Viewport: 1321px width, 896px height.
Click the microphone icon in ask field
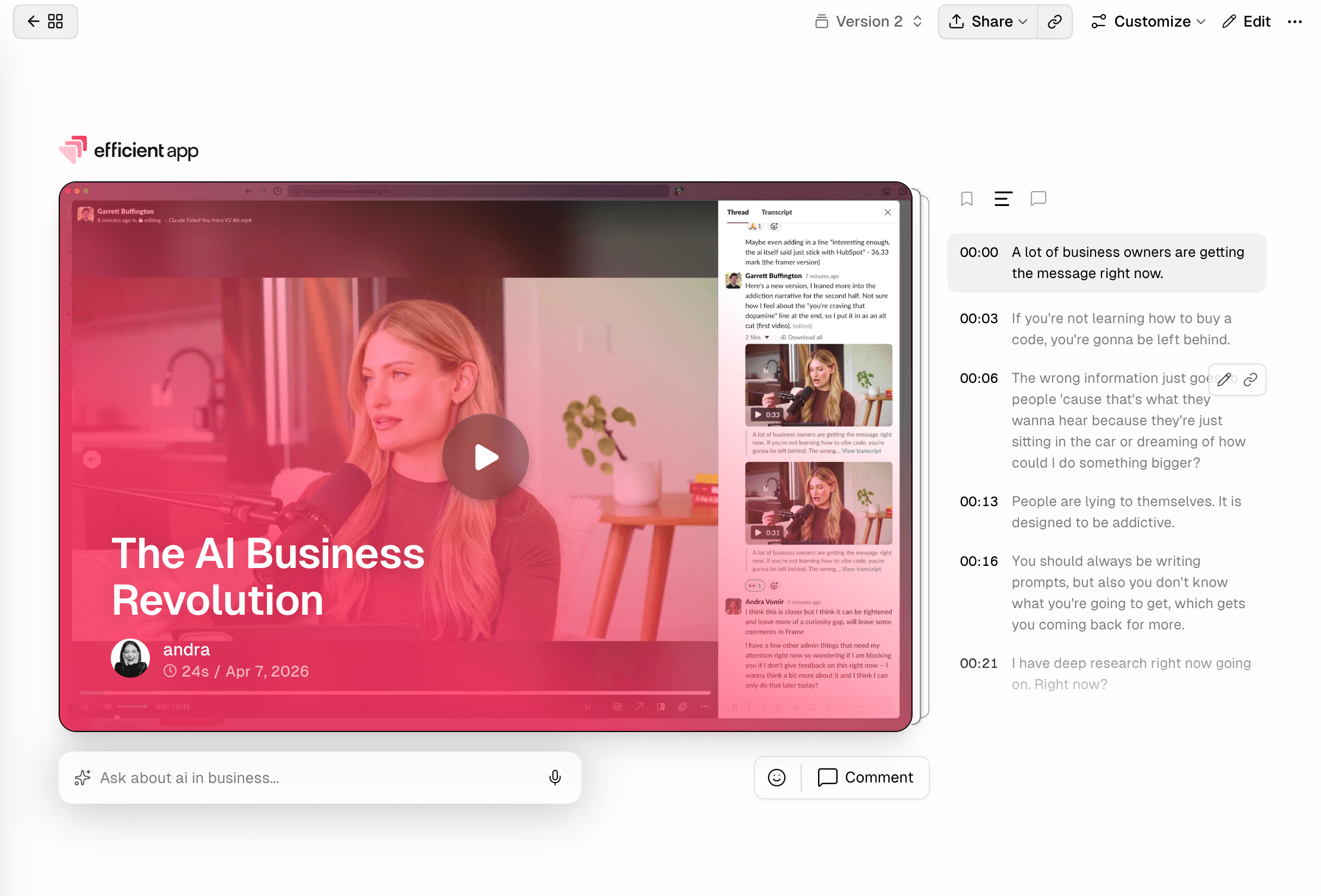pos(555,778)
